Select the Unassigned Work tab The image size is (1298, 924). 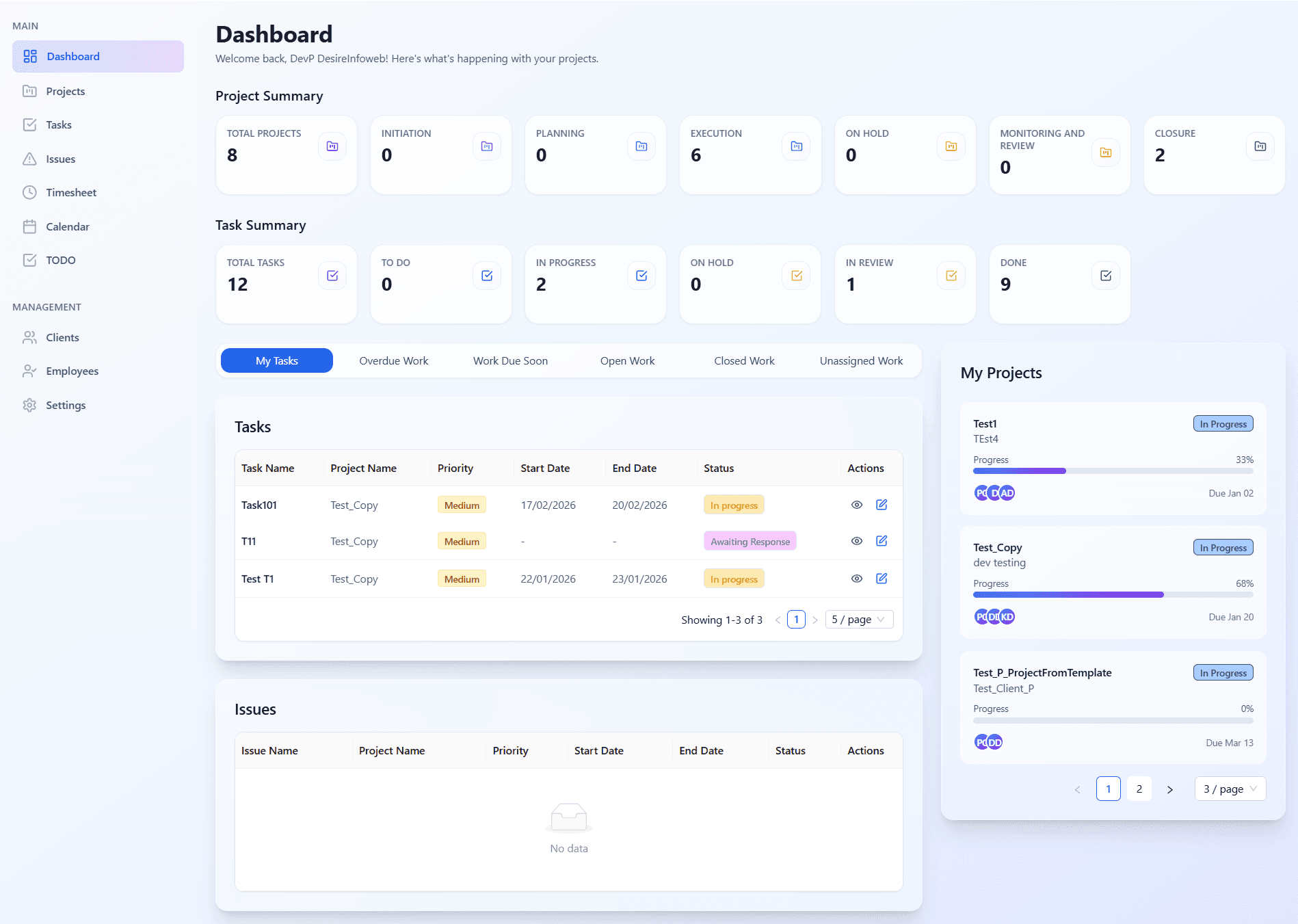point(861,361)
